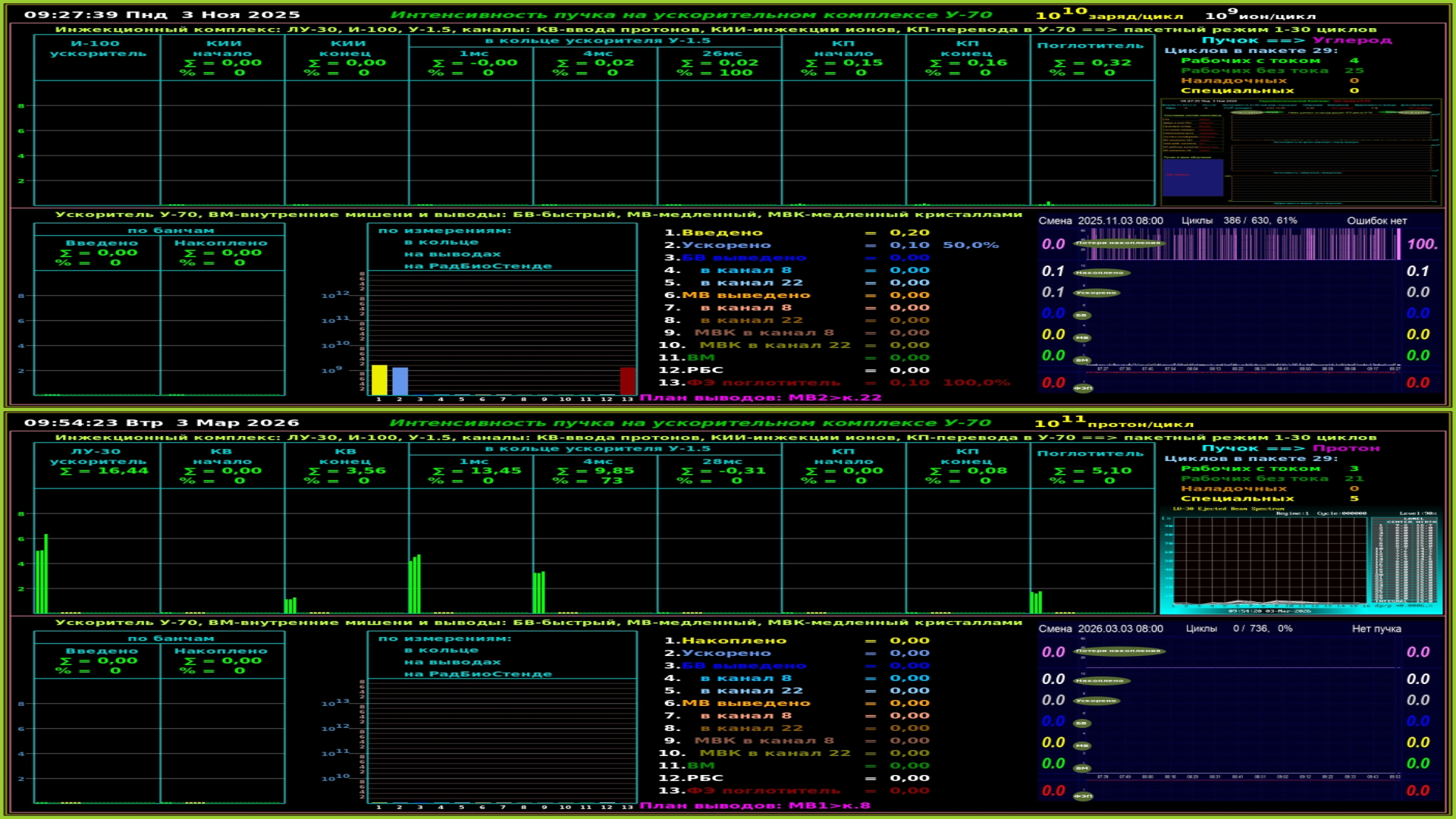Screen dimensions: 1456x819
Task: Click the ВМ oval badge in 2026.03.03 shift chart
Action: (1082, 768)
